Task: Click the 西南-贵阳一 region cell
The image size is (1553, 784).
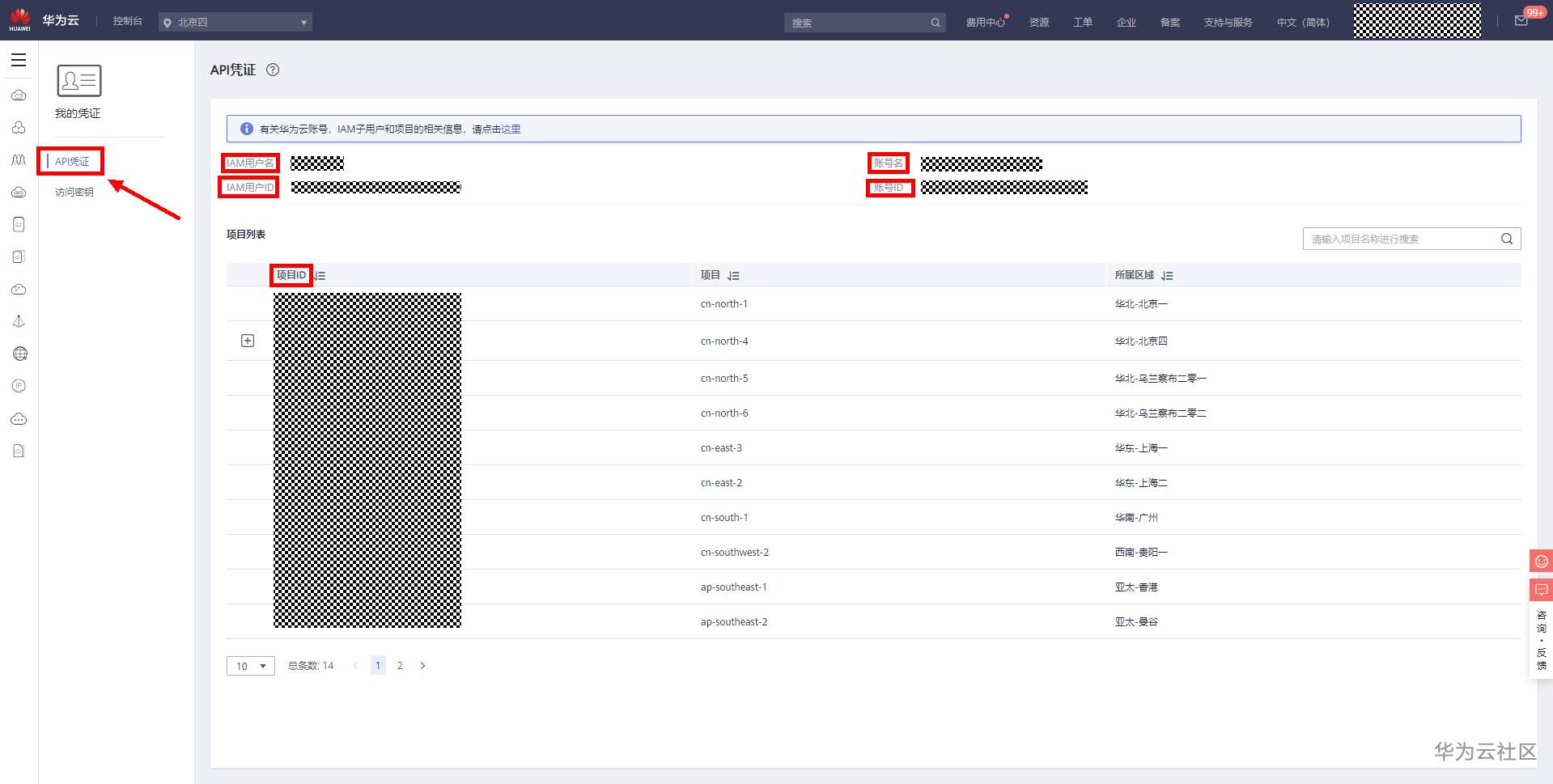Action: tap(1141, 553)
